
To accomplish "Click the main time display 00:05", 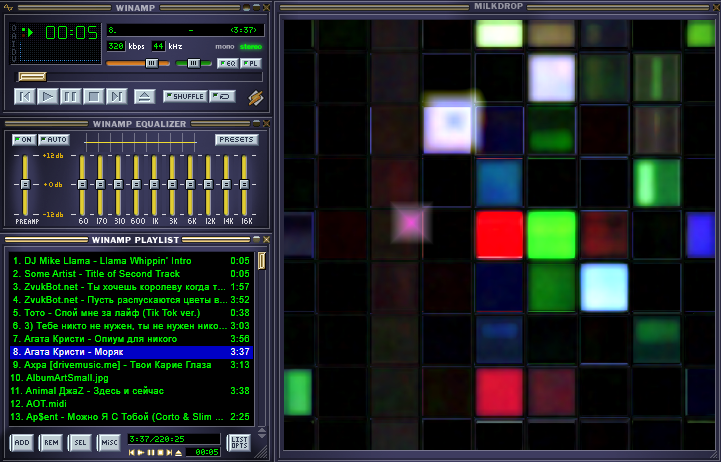I will [71, 33].
